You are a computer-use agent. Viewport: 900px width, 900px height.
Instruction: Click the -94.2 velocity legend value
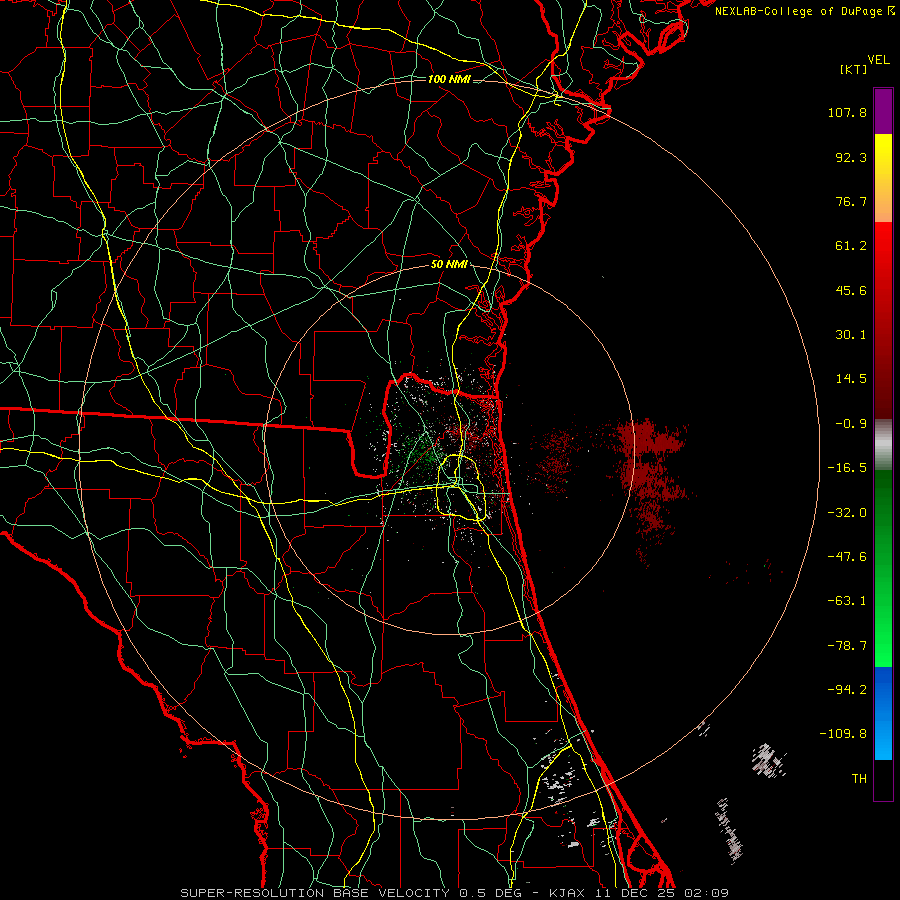coord(847,690)
